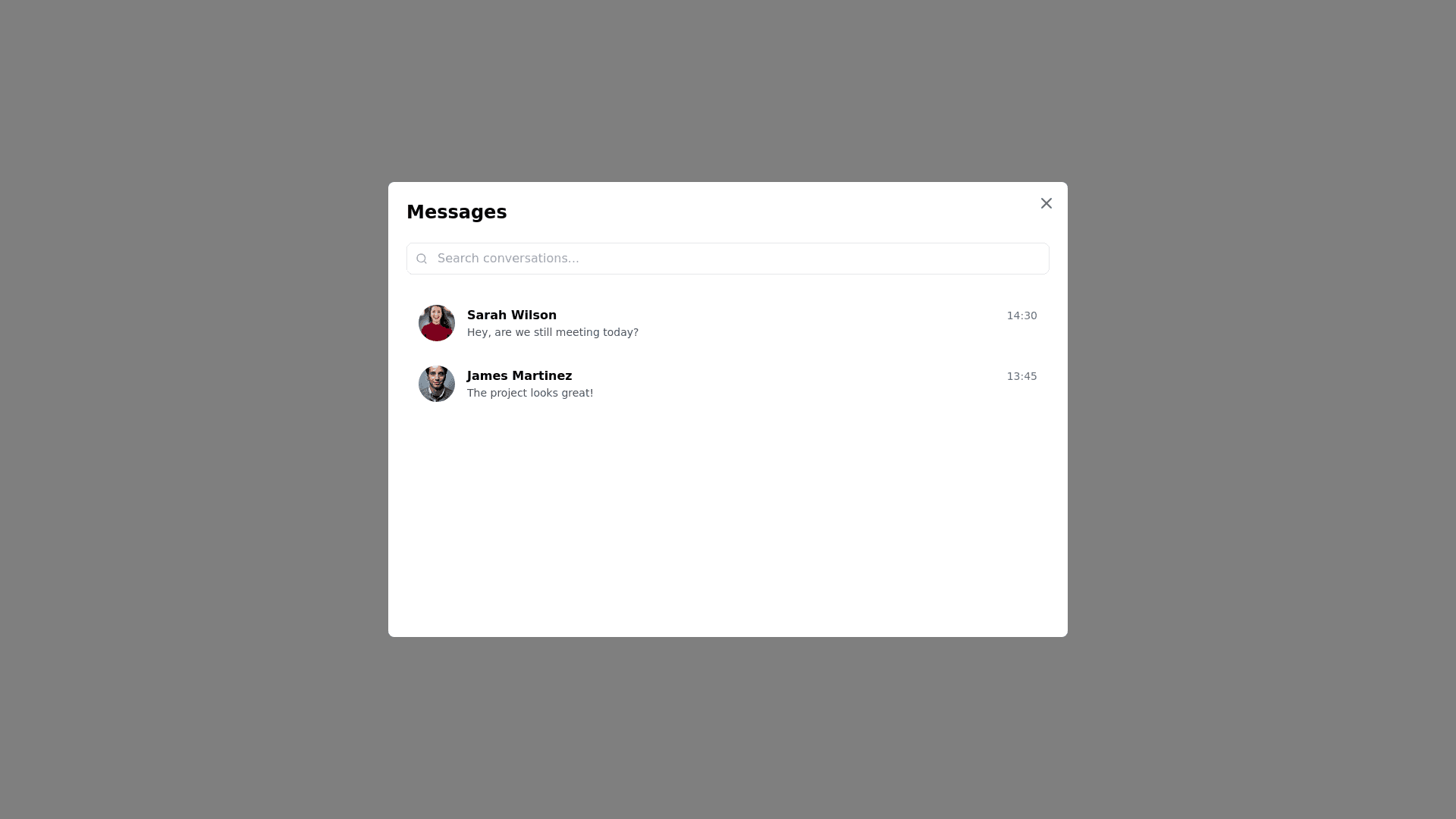Focus the Search conversations input field
Screen dimensions: 1456x819
point(728,259)
